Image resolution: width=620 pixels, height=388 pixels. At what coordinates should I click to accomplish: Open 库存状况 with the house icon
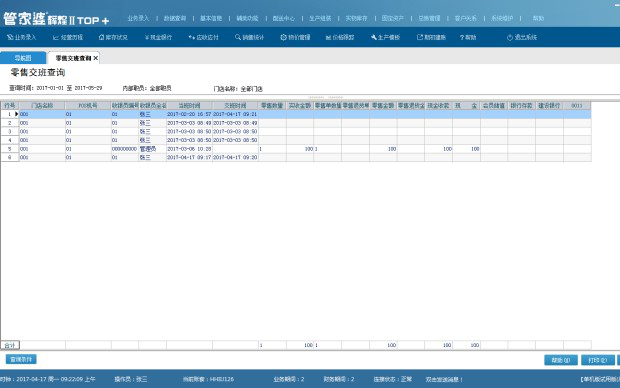click(x=113, y=37)
